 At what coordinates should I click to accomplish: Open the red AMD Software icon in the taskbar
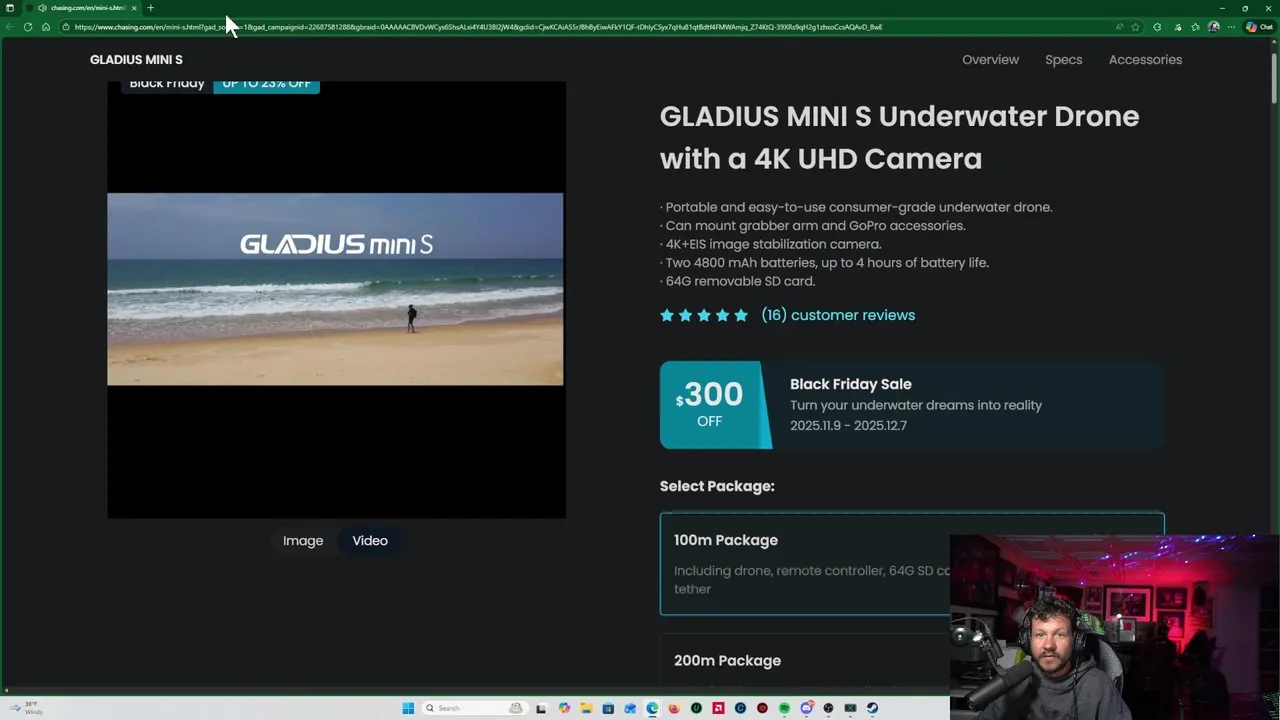click(718, 708)
